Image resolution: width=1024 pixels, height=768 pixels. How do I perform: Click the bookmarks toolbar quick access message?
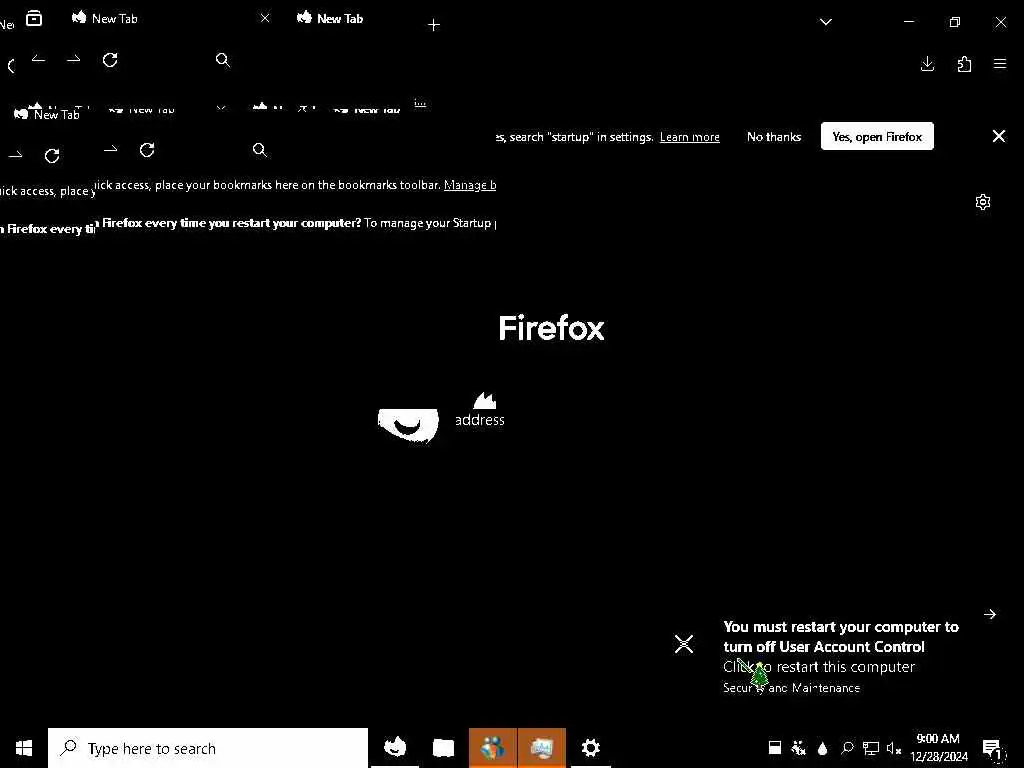(x=267, y=185)
